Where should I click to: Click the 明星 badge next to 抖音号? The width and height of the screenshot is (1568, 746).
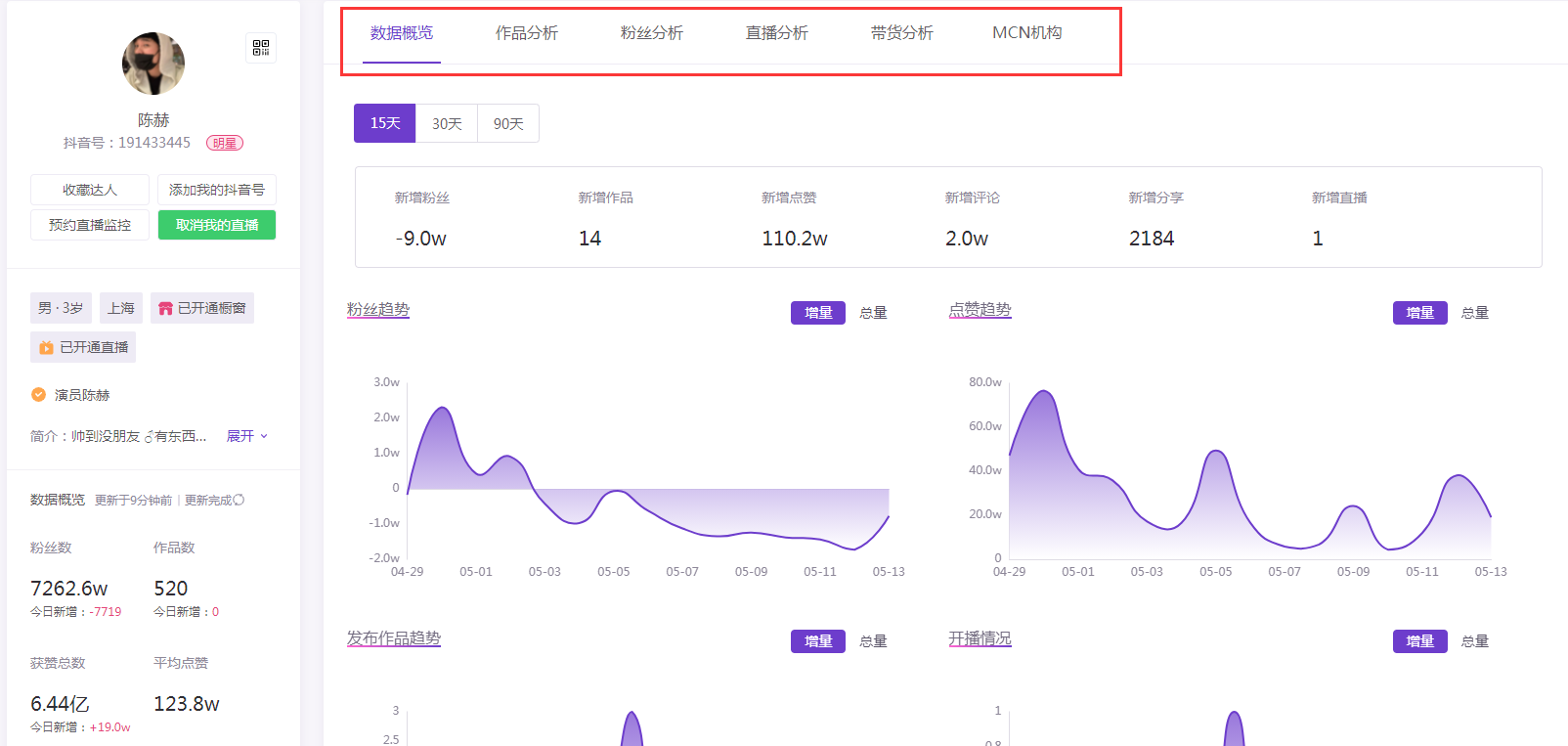225,143
